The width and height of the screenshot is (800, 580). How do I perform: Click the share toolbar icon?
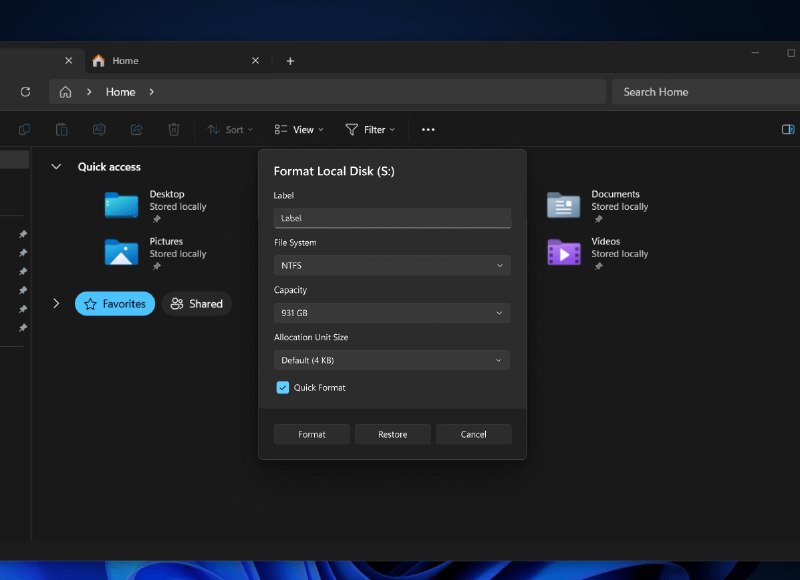[136, 130]
